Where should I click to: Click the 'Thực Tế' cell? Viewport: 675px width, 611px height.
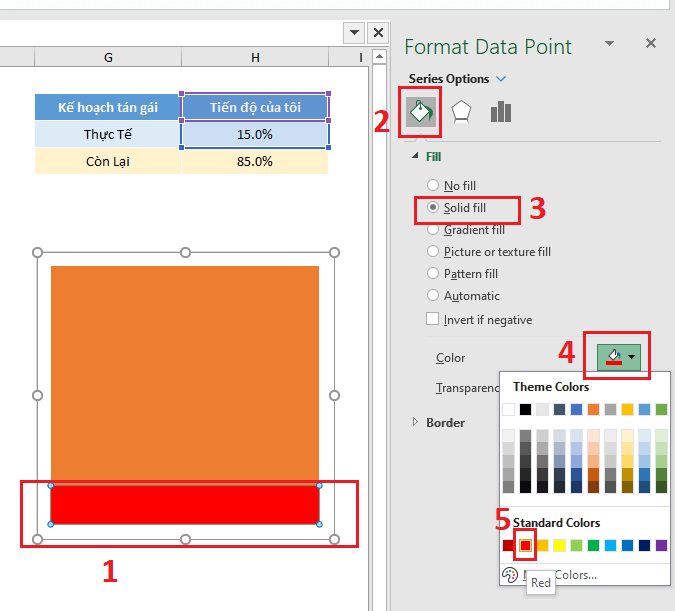108,134
